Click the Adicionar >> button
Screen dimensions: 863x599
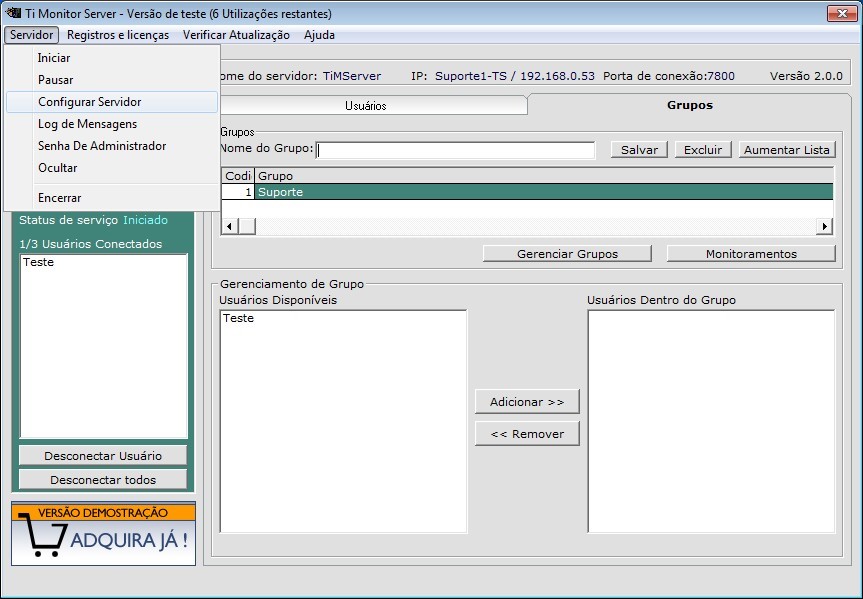527,402
